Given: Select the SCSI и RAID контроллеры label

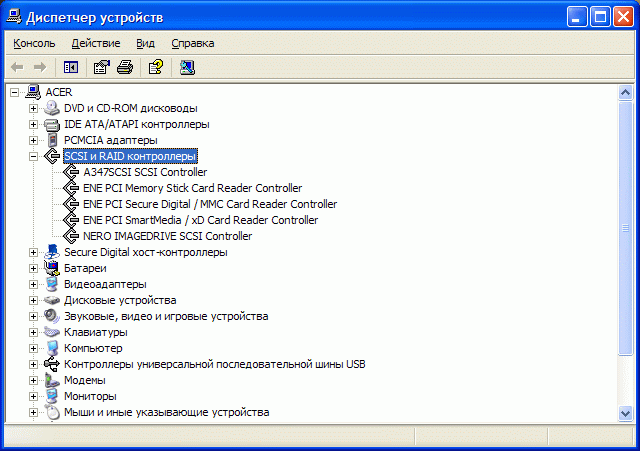Looking at the screenshot, I should (130, 156).
